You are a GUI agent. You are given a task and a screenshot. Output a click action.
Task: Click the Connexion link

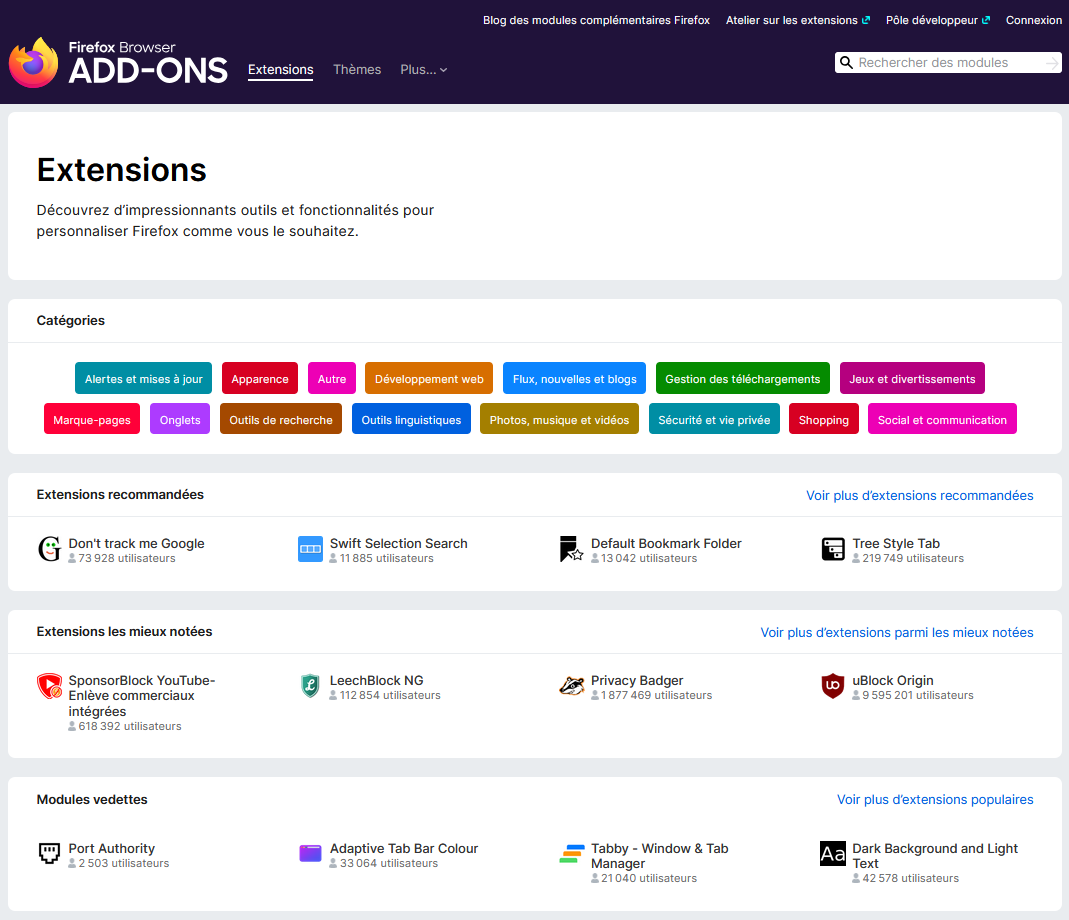click(x=1034, y=20)
